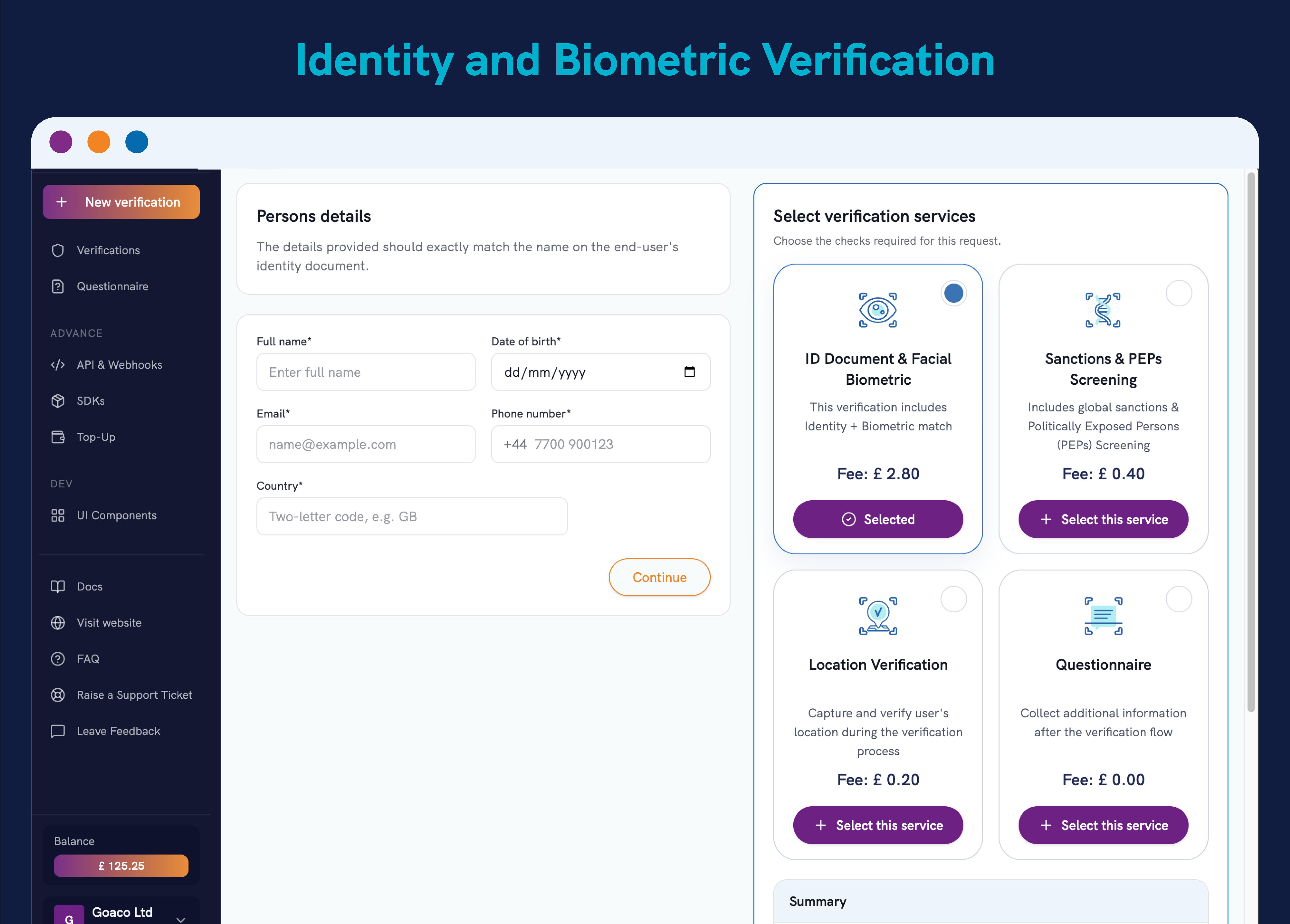Click the Email input field

pos(366,444)
